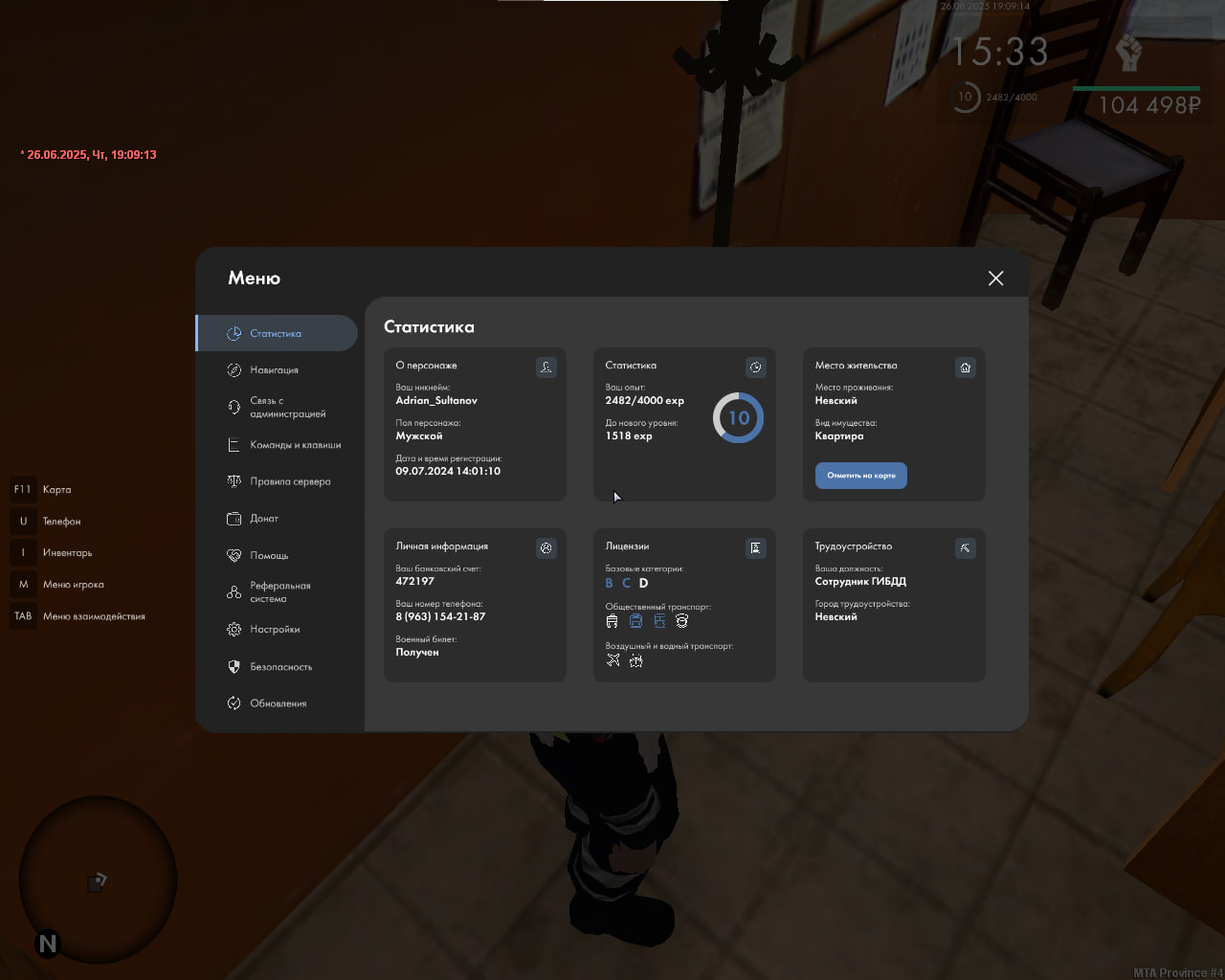This screenshot has width=1225, height=980.
Task: Click phone number 8 (963) 154-21-87
Action: coord(440,616)
